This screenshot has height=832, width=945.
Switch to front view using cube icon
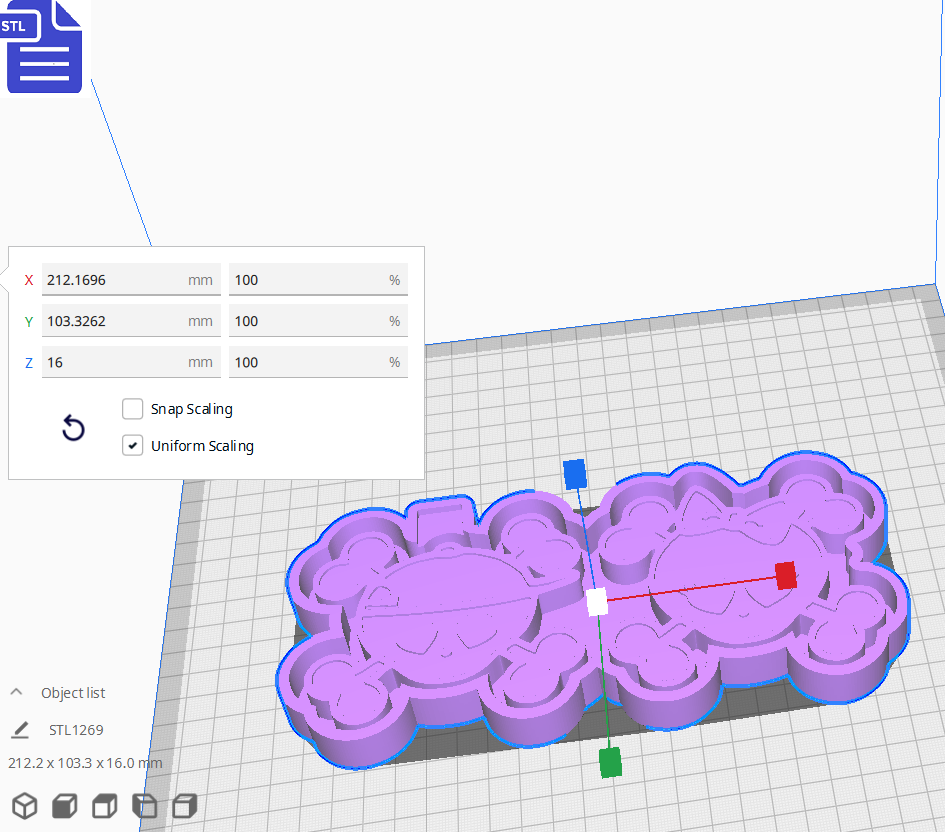(65, 806)
